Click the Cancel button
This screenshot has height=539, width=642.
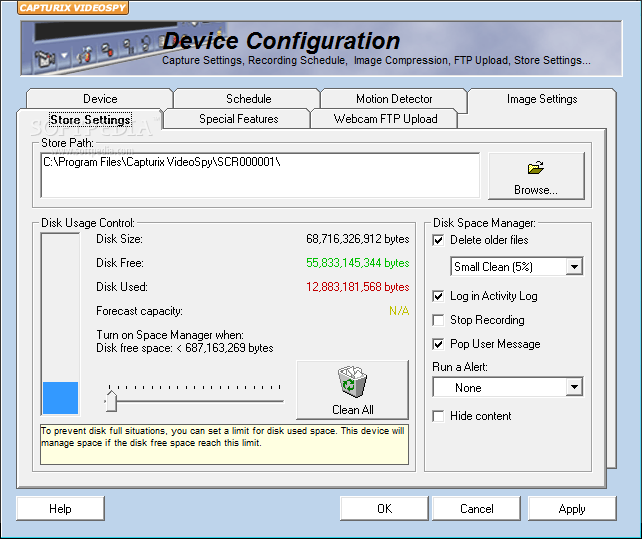(477, 509)
